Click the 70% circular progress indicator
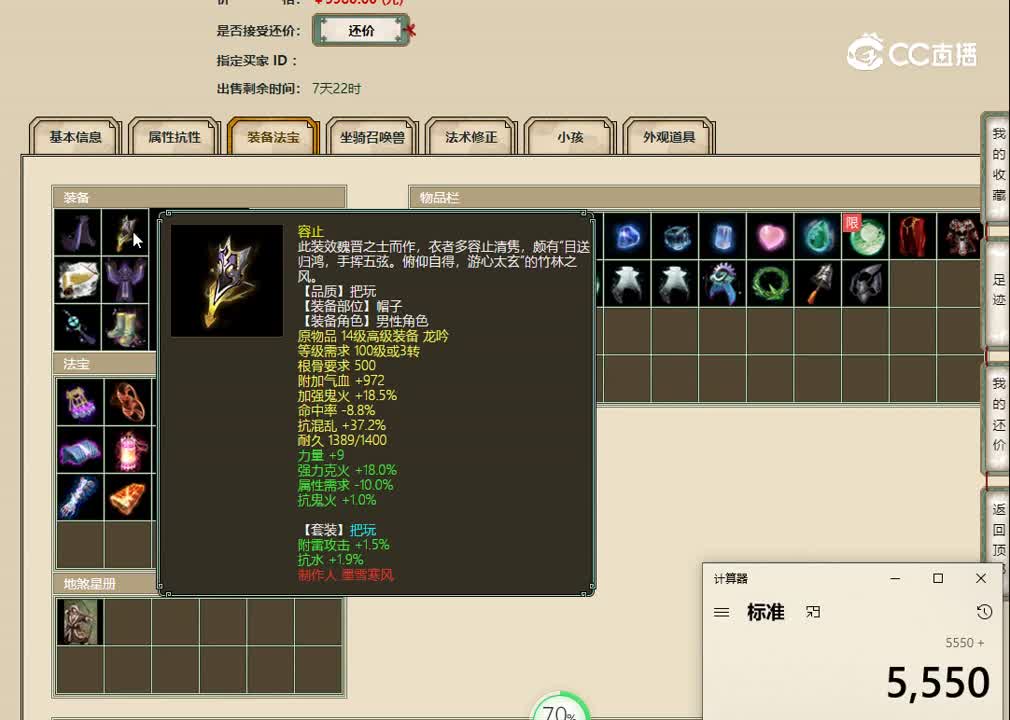The height and width of the screenshot is (720, 1010). [x=560, y=706]
